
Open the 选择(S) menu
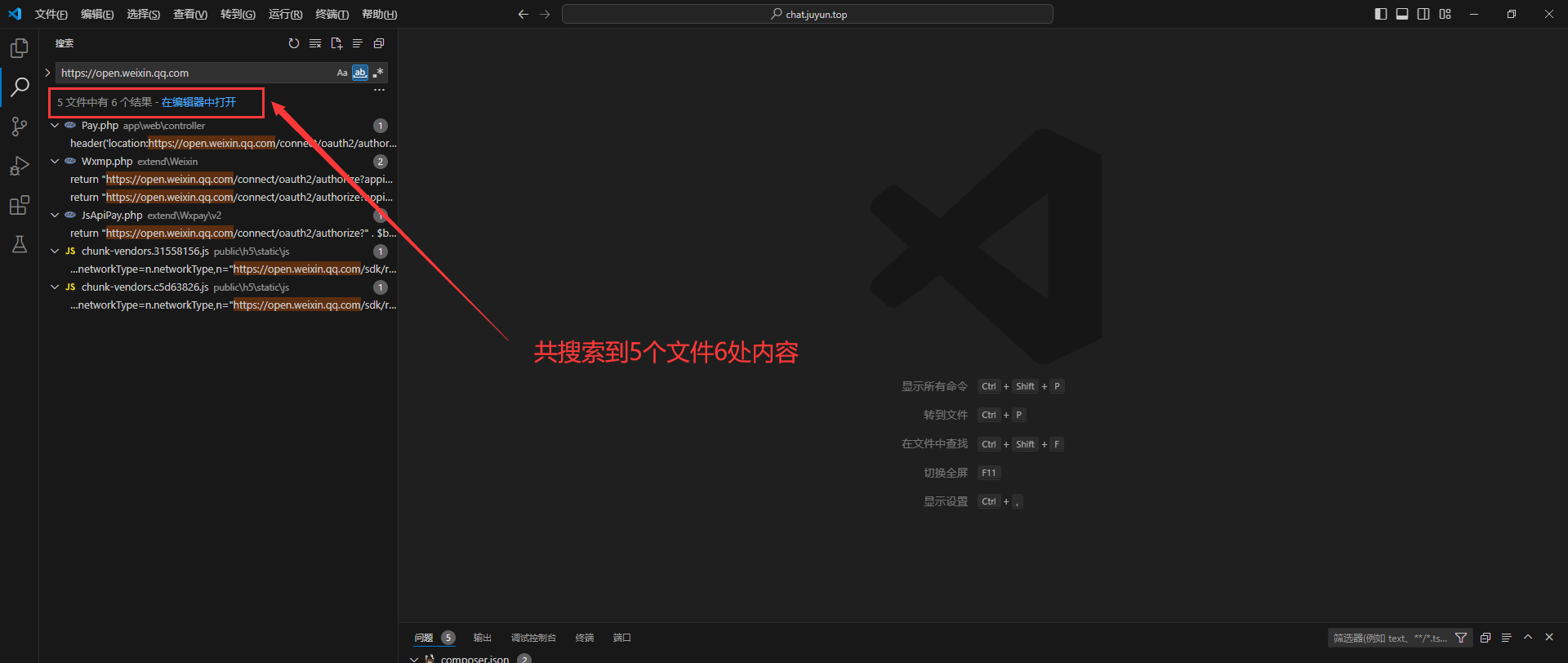coord(144,14)
